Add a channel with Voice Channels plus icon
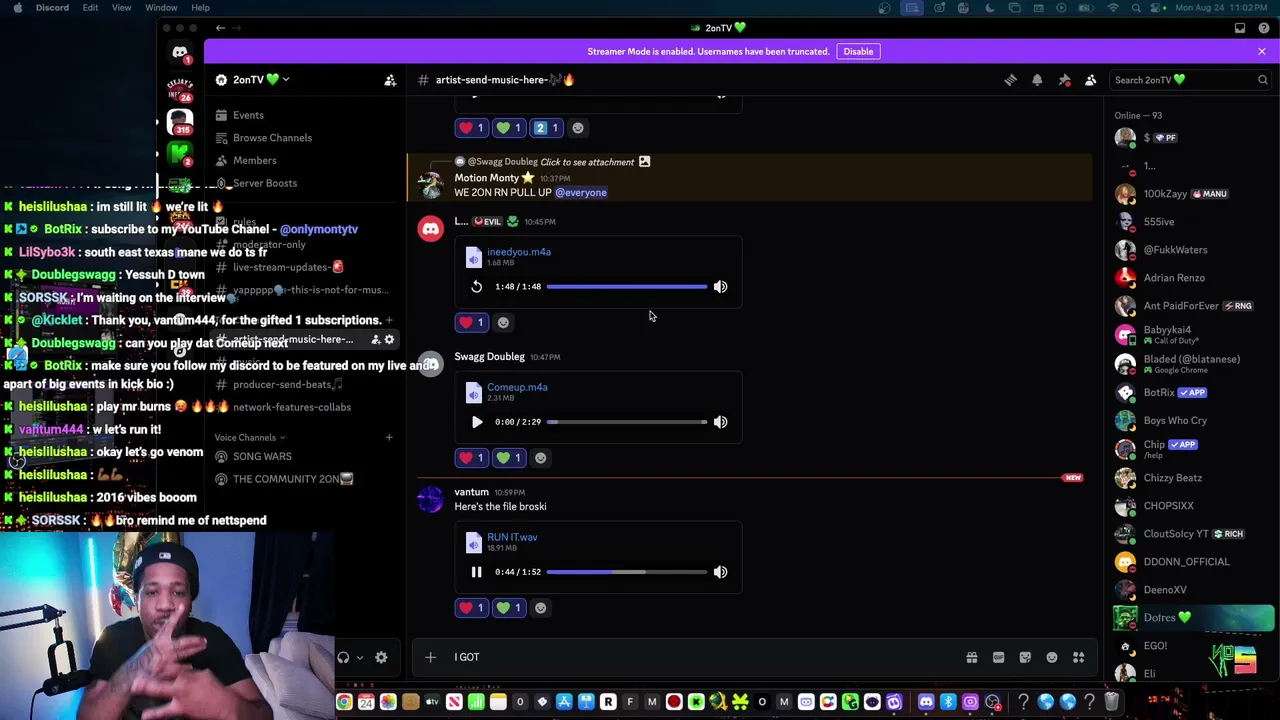 (389, 437)
